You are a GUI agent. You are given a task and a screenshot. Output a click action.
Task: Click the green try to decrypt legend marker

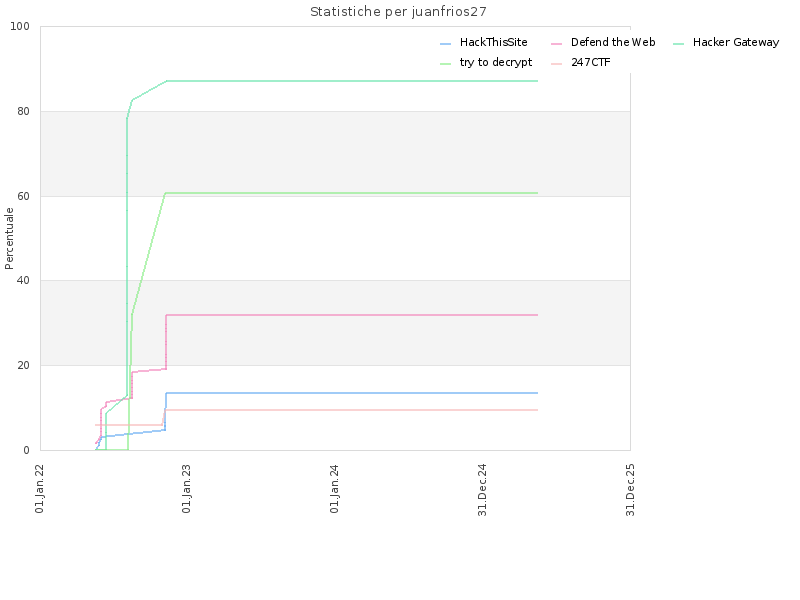coord(446,63)
